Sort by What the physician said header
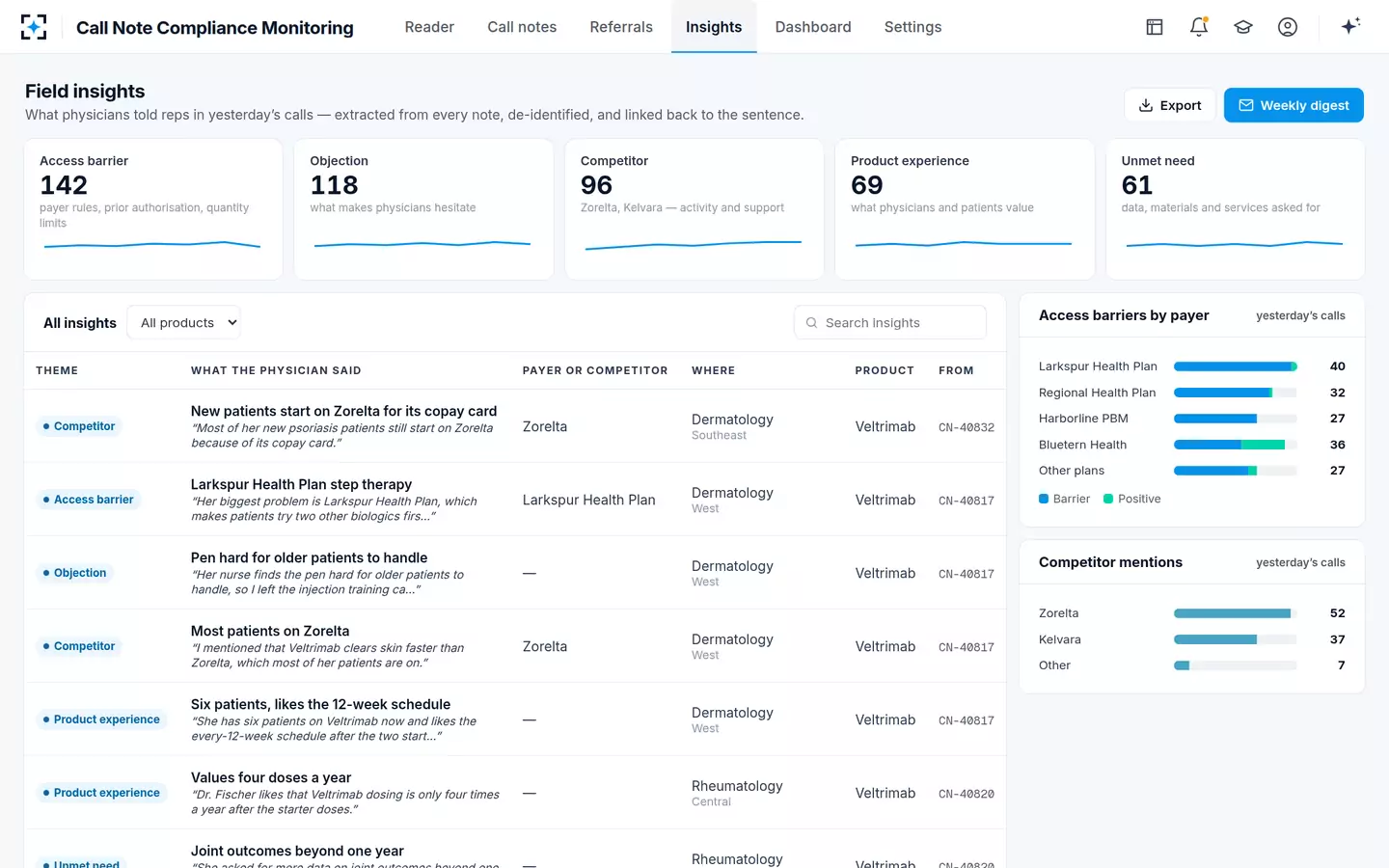The image size is (1389, 868). pyautogui.click(x=276, y=370)
